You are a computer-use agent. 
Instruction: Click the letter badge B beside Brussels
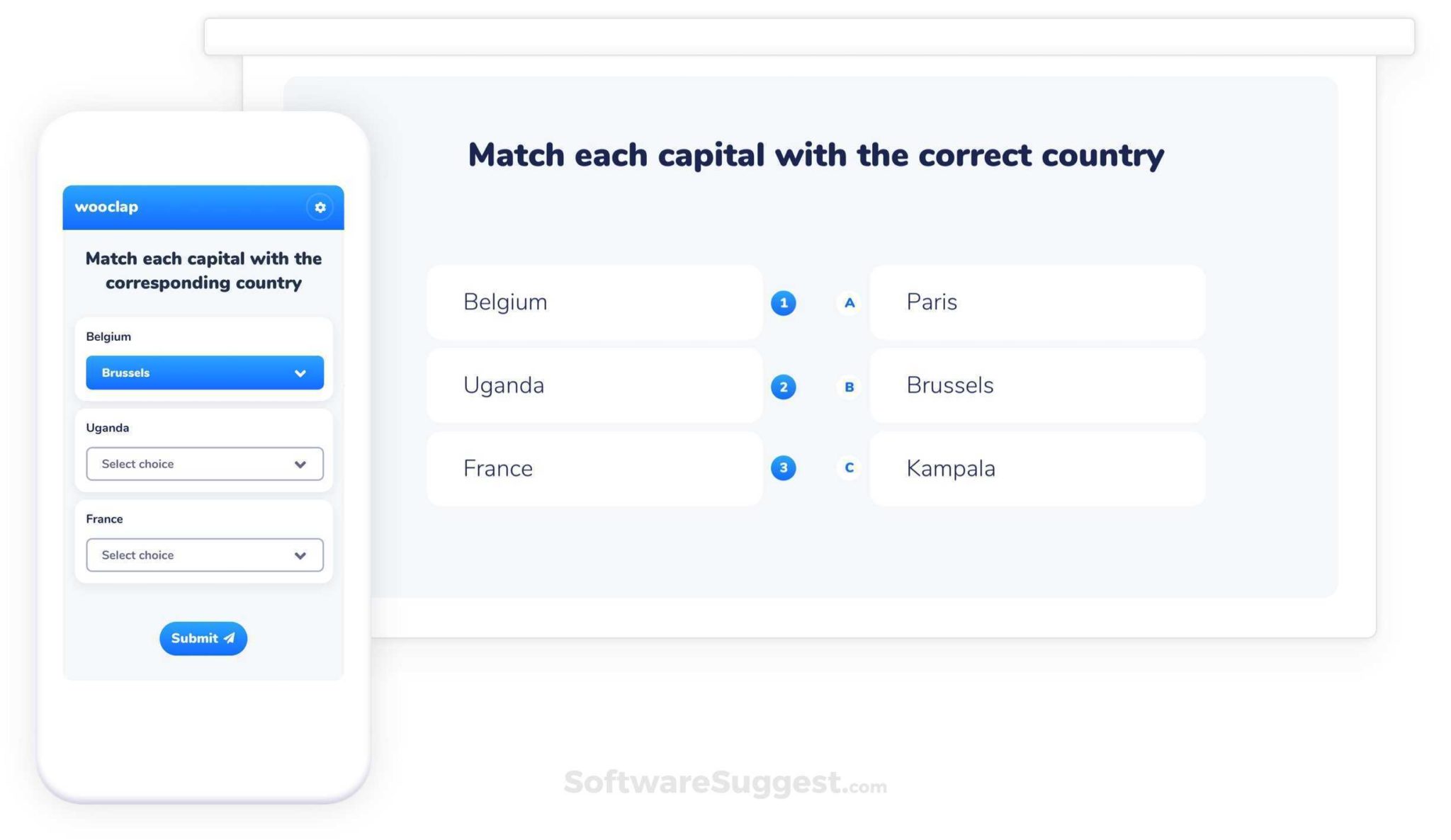pyautogui.click(x=848, y=386)
